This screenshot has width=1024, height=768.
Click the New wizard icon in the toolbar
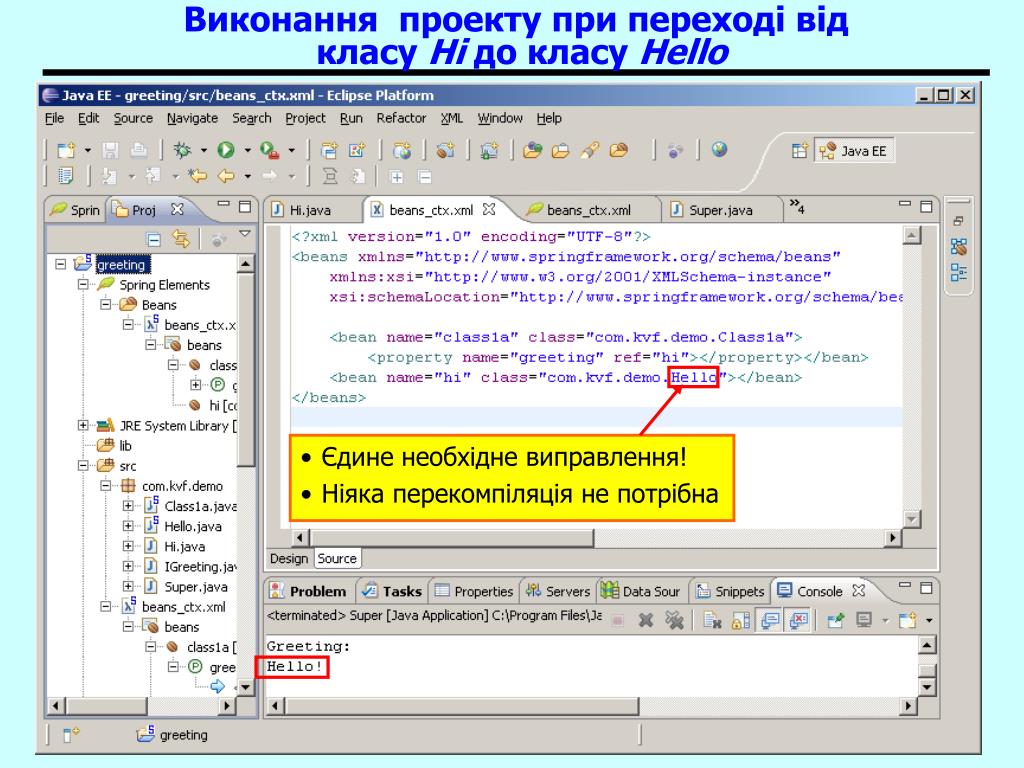tap(66, 150)
